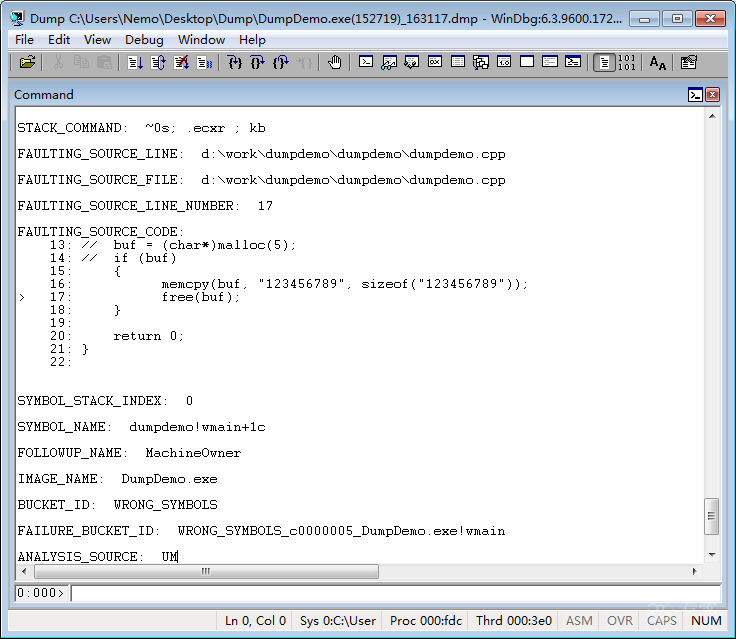Click the horizontal scrollbar left arrow
This screenshot has width=736, height=639.
(24, 571)
